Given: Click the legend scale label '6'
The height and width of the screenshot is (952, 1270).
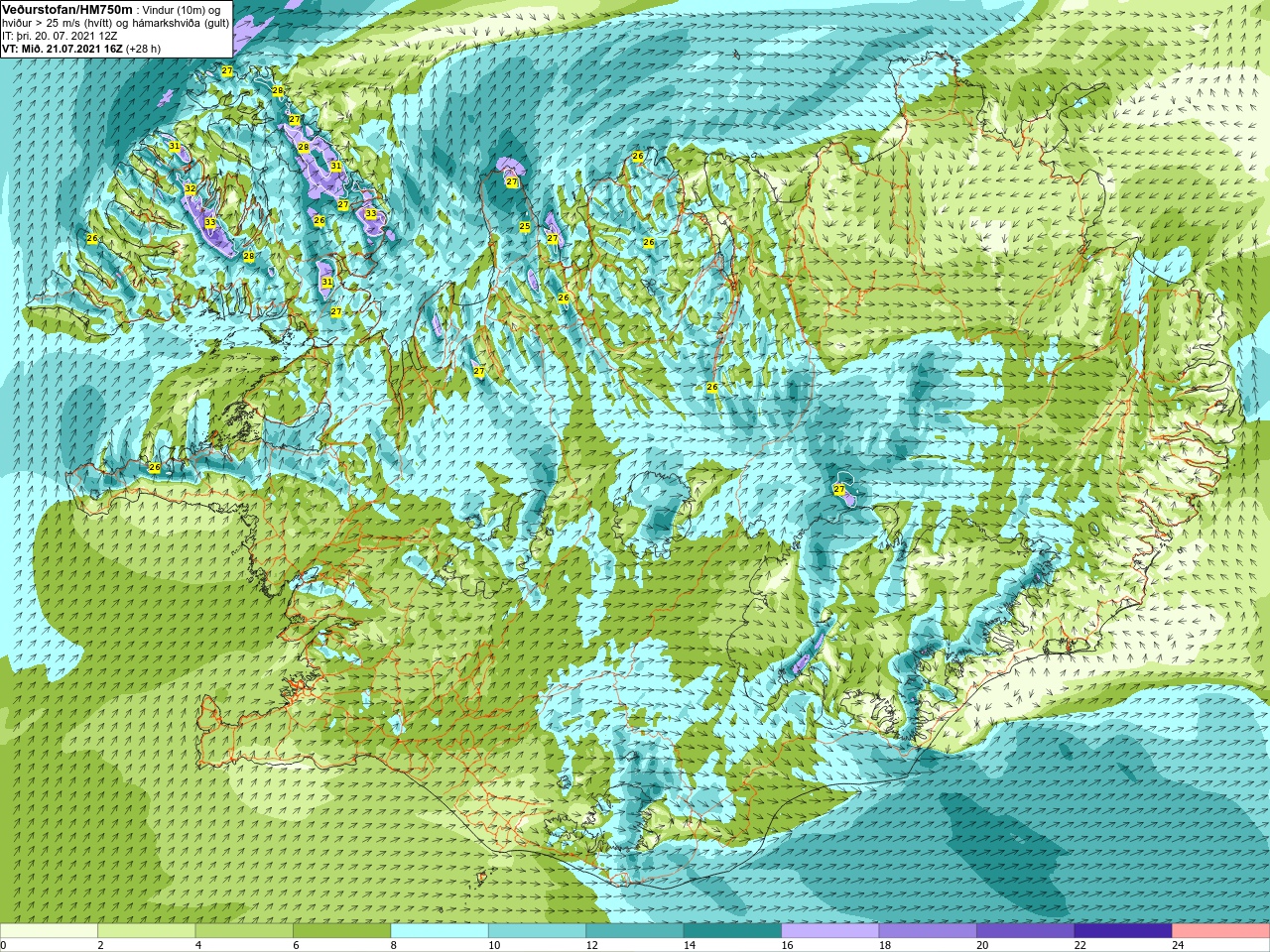Looking at the screenshot, I should (296, 946).
